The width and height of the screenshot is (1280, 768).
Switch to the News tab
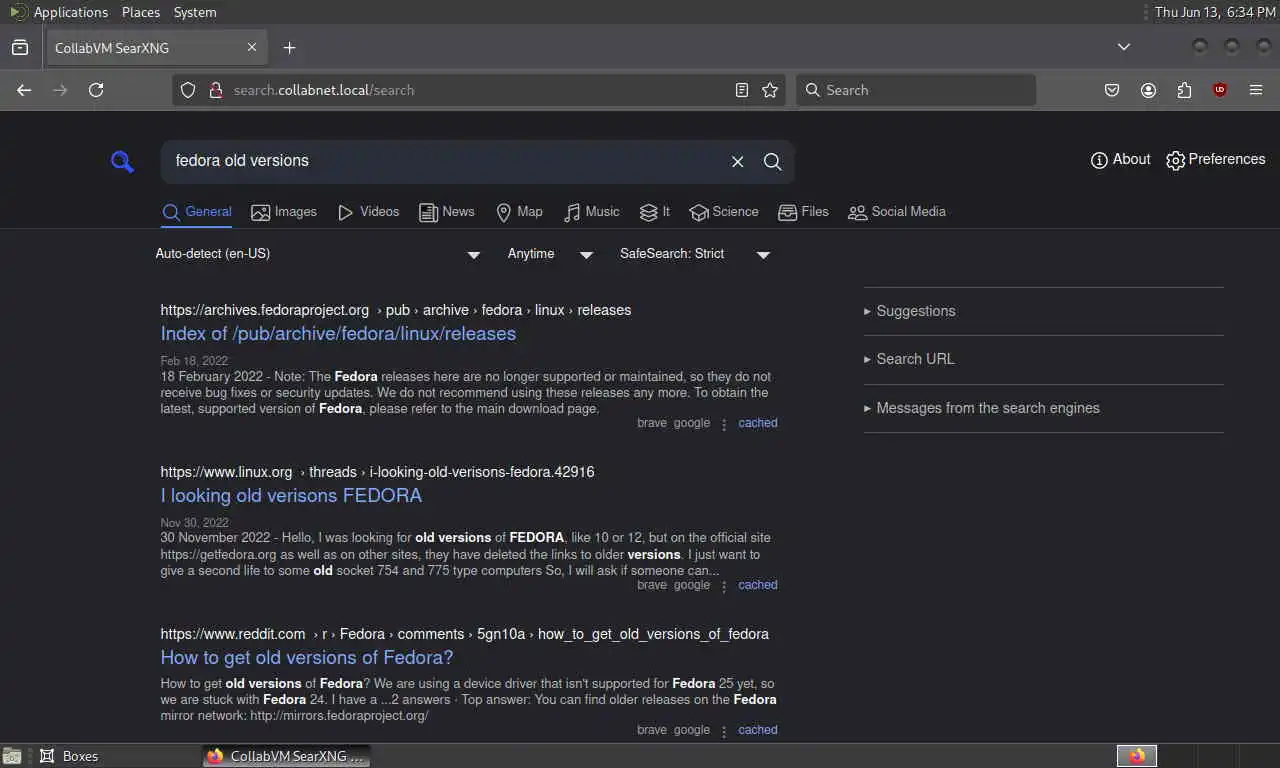click(447, 212)
